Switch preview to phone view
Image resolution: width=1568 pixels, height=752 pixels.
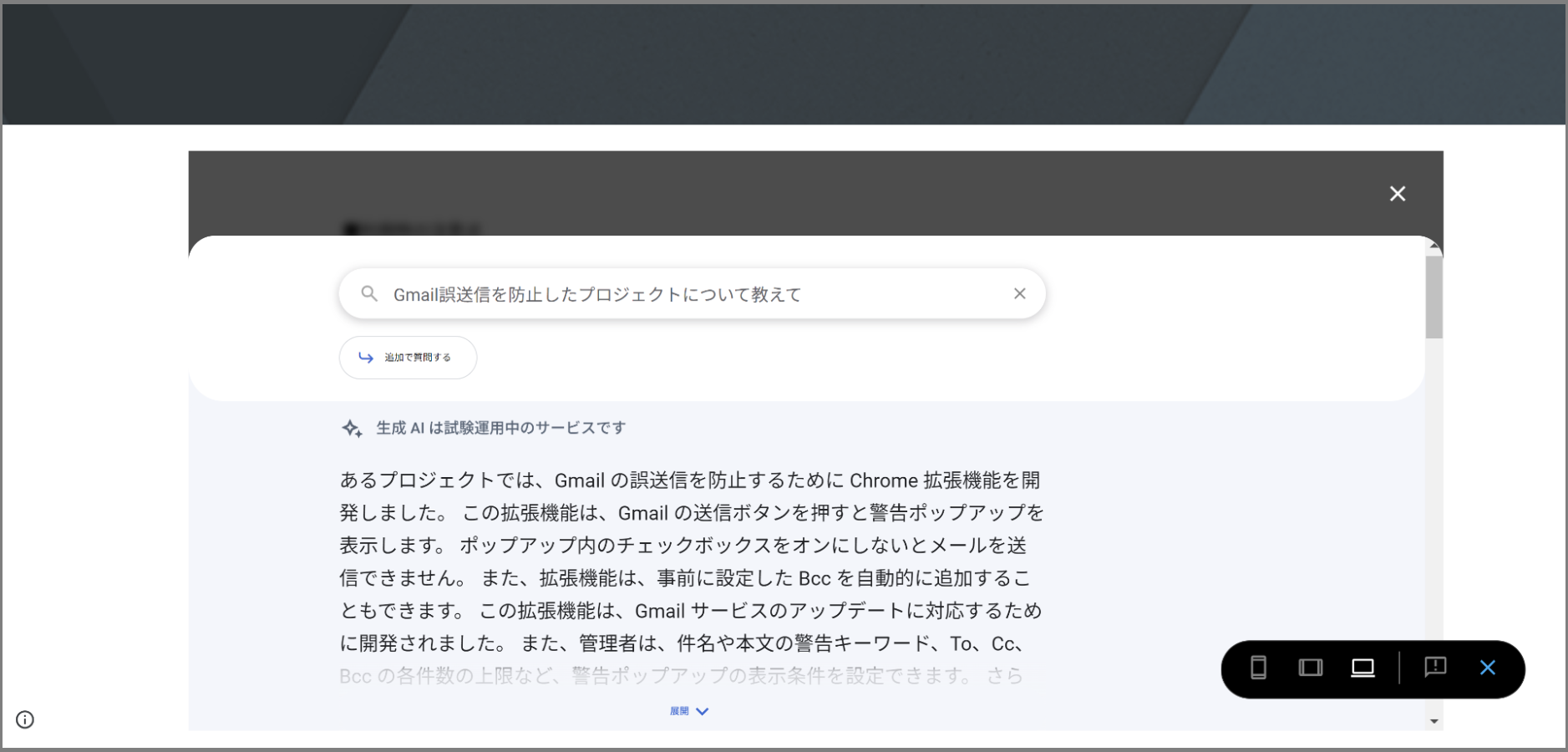pyautogui.click(x=1258, y=668)
